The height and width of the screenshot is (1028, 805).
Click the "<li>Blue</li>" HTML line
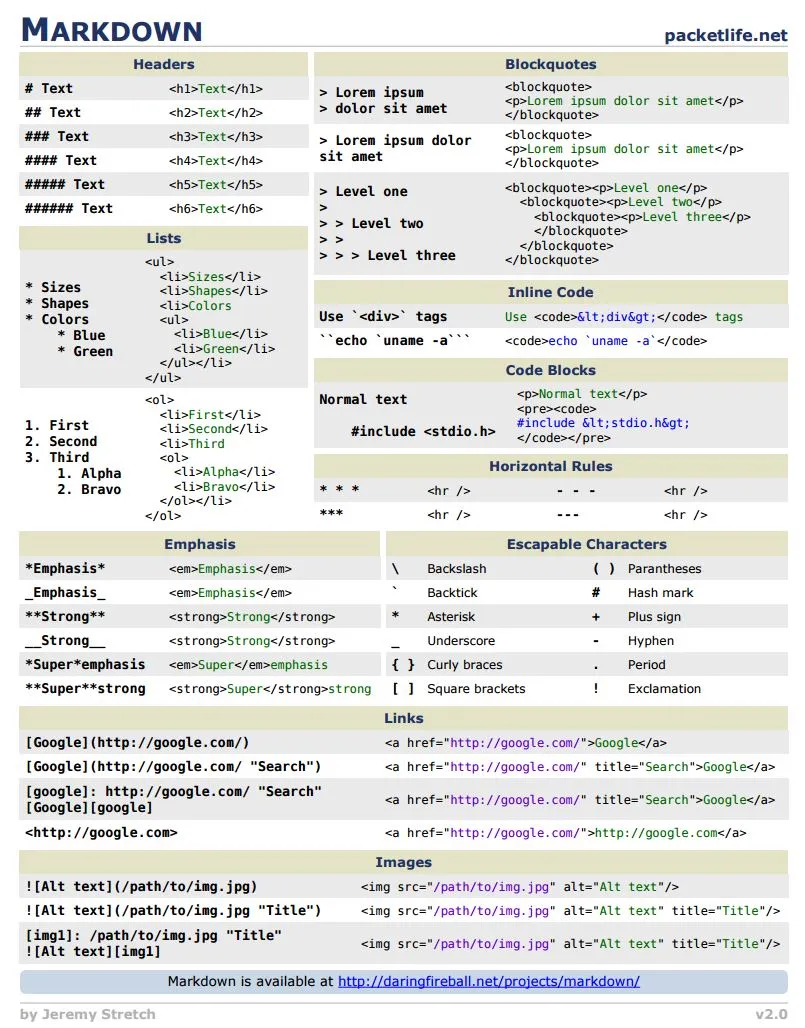(221, 334)
